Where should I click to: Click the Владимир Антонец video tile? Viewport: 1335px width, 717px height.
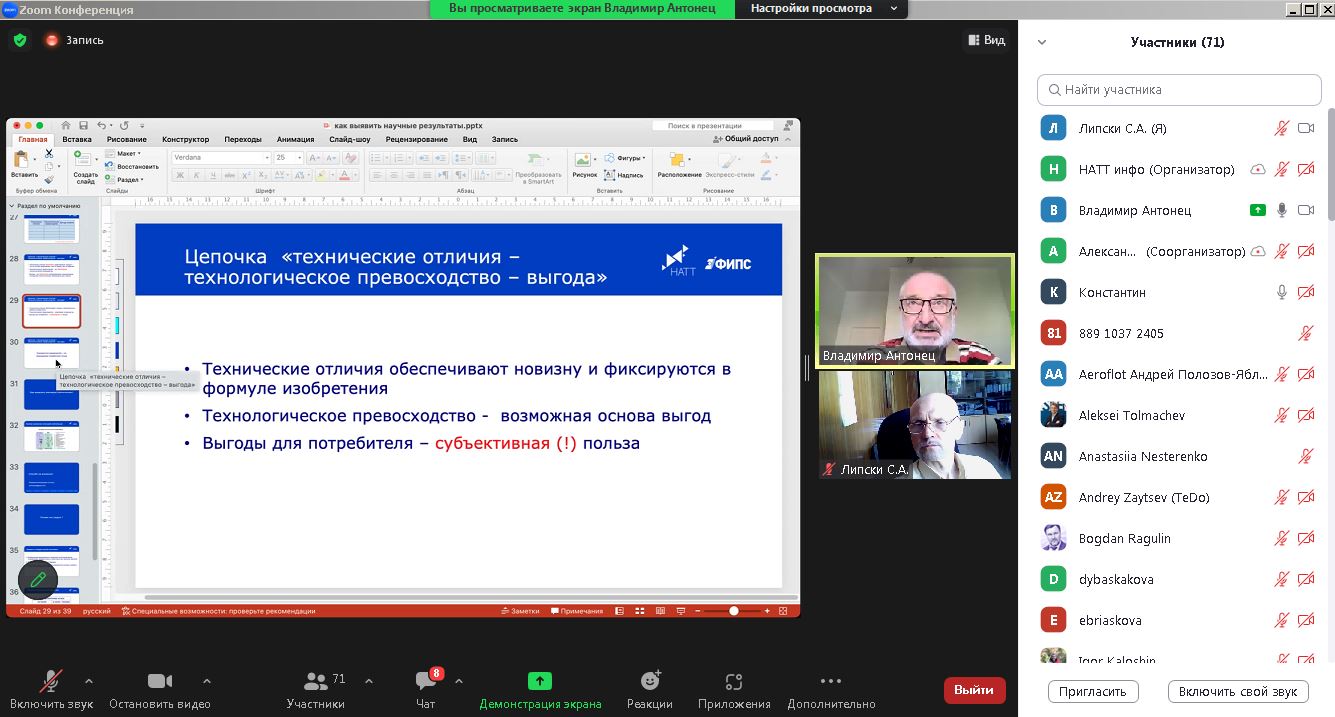pyautogui.click(x=915, y=310)
